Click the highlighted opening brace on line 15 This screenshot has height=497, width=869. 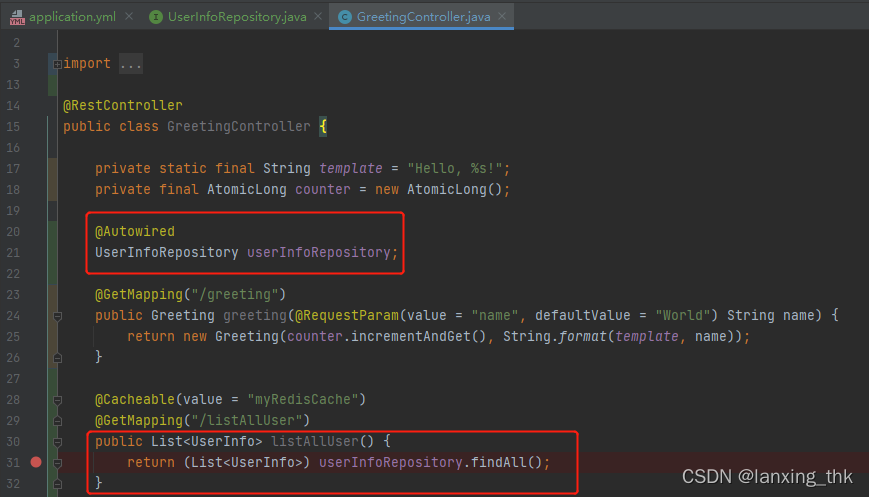point(323,126)
